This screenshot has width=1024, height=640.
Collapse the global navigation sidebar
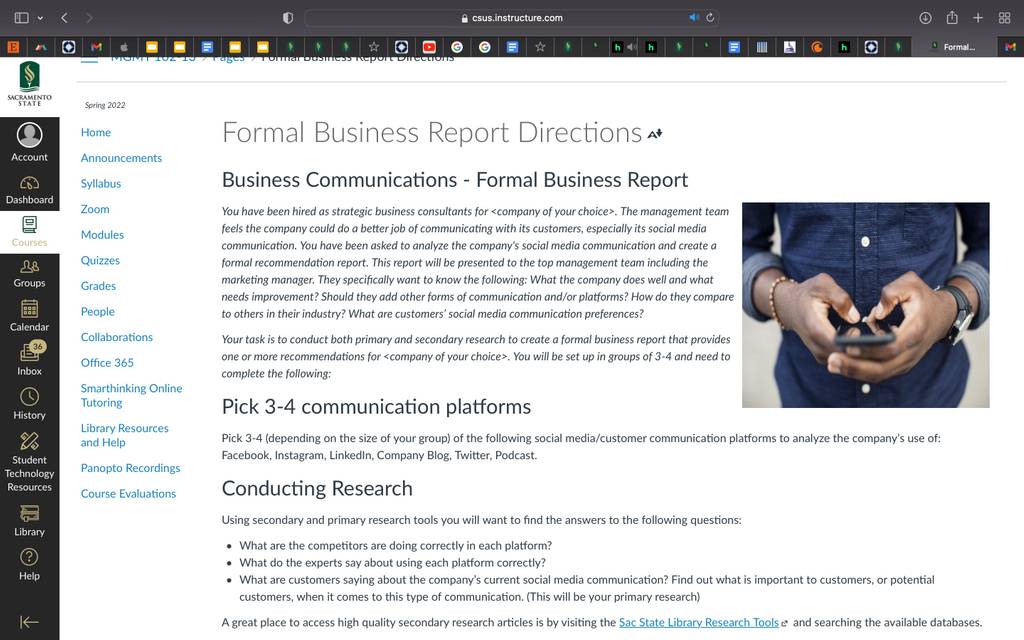point(29,622)
